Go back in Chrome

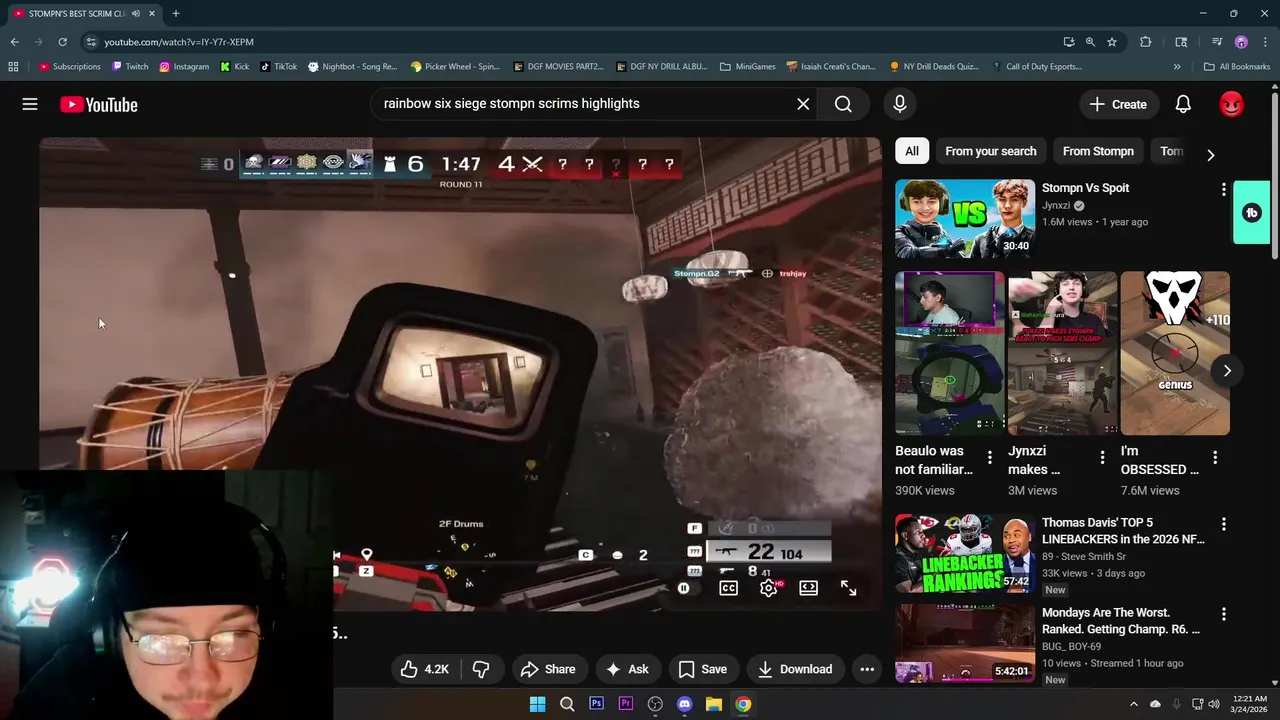click(14, 42)
